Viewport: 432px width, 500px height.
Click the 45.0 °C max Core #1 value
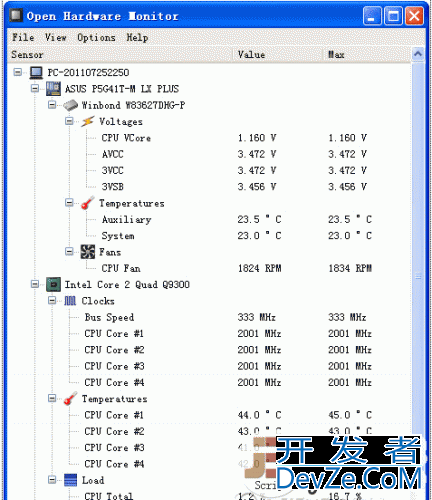click(x=350, y=415)
